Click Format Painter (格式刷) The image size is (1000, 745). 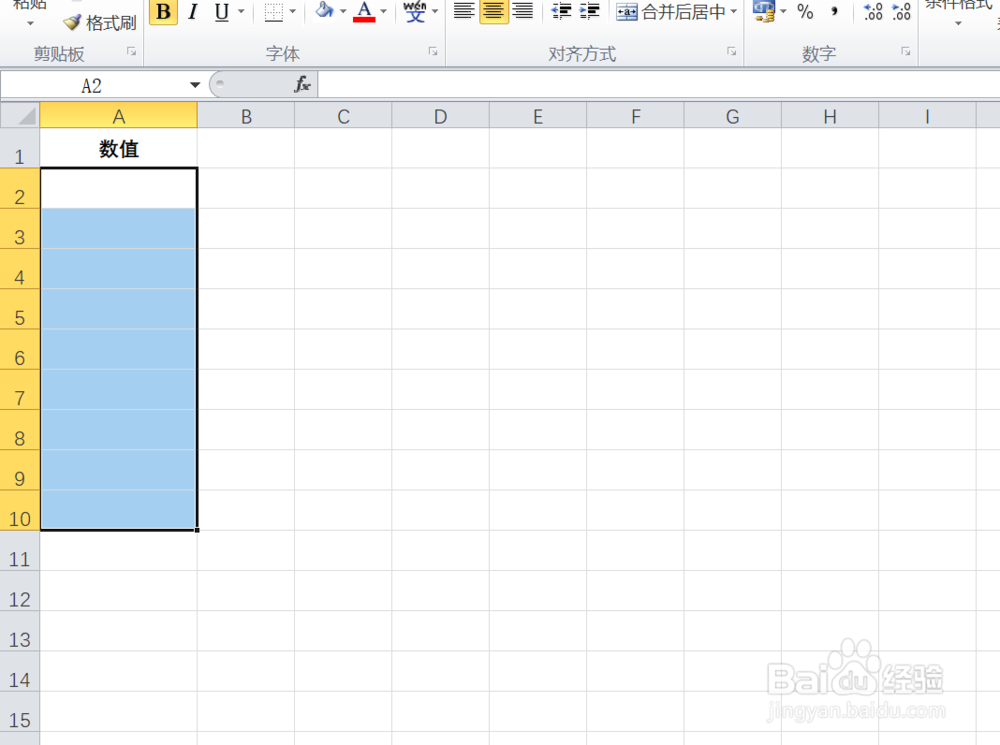[x=100, y=23]
